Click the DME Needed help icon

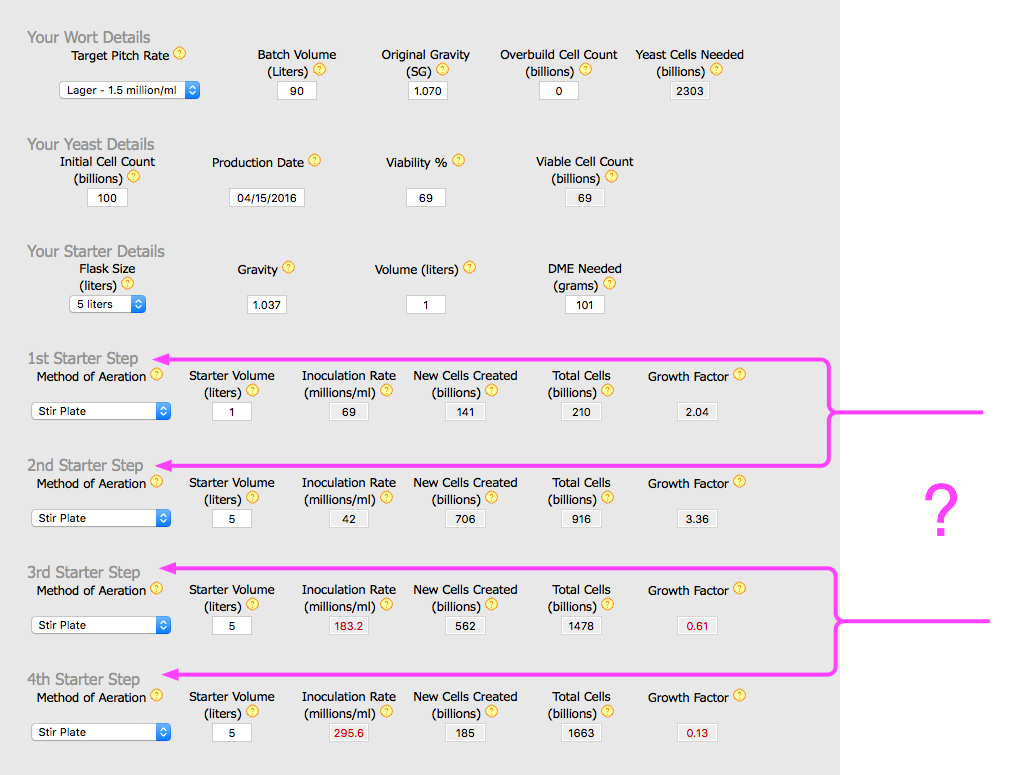coord(609,284)
